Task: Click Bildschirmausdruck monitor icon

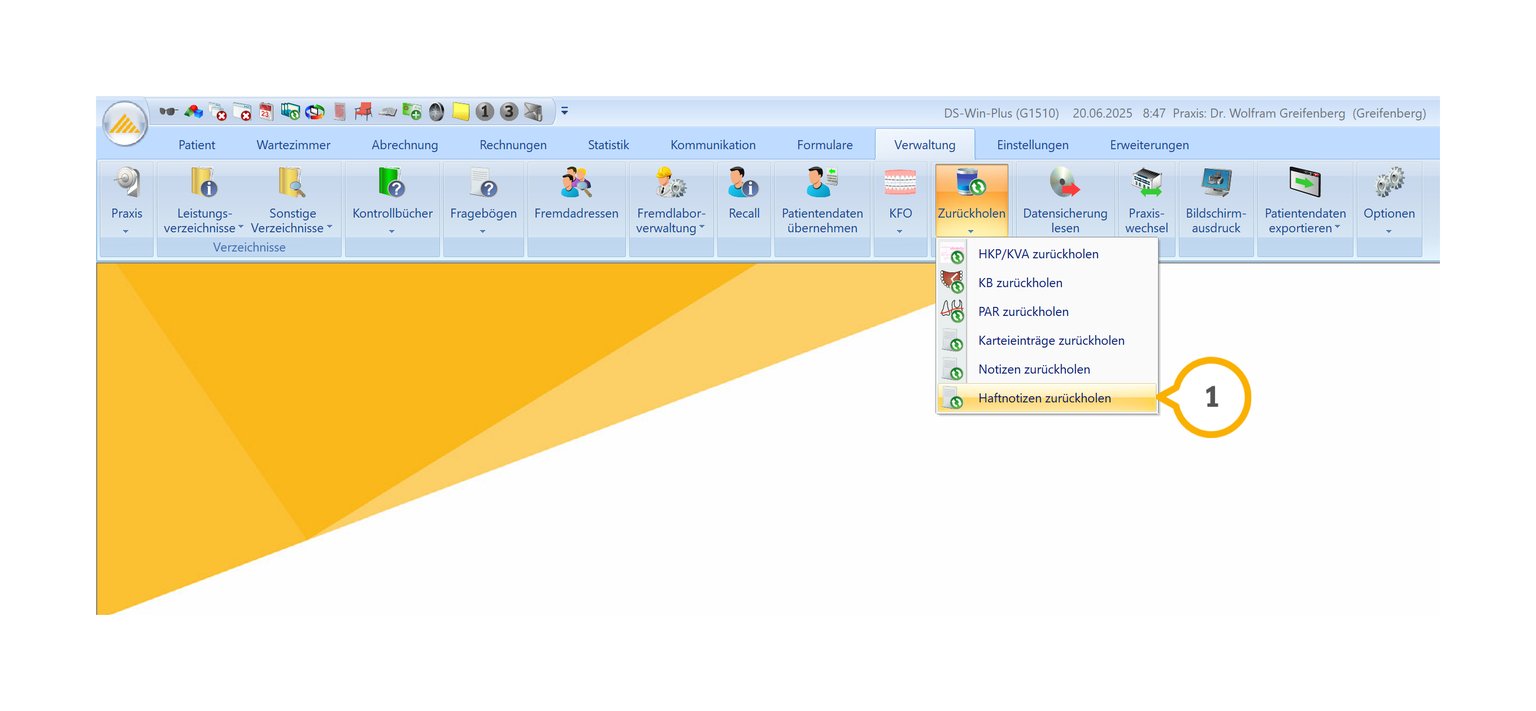Action: [1216, 182]
